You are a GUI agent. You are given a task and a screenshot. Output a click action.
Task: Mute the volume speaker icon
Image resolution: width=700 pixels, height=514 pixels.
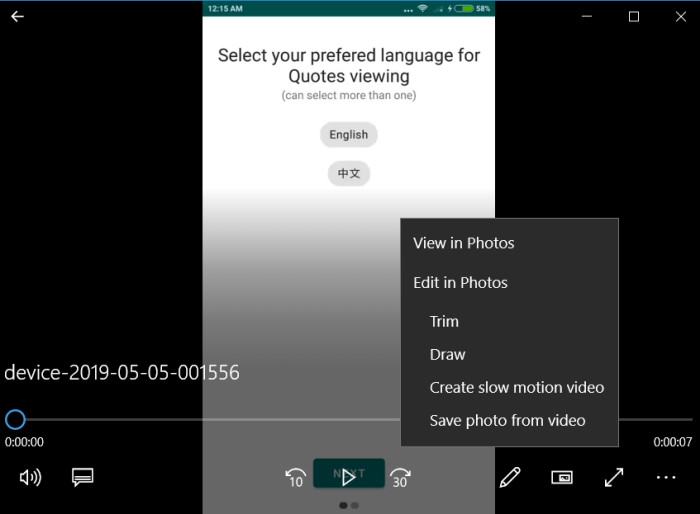[31, 477]
